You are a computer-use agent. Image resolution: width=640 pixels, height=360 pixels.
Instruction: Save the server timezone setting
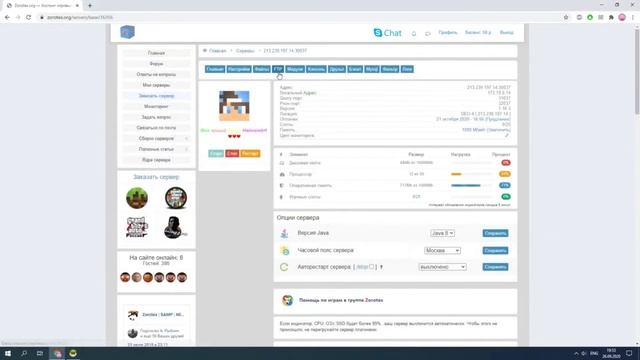tap(495, 250)
